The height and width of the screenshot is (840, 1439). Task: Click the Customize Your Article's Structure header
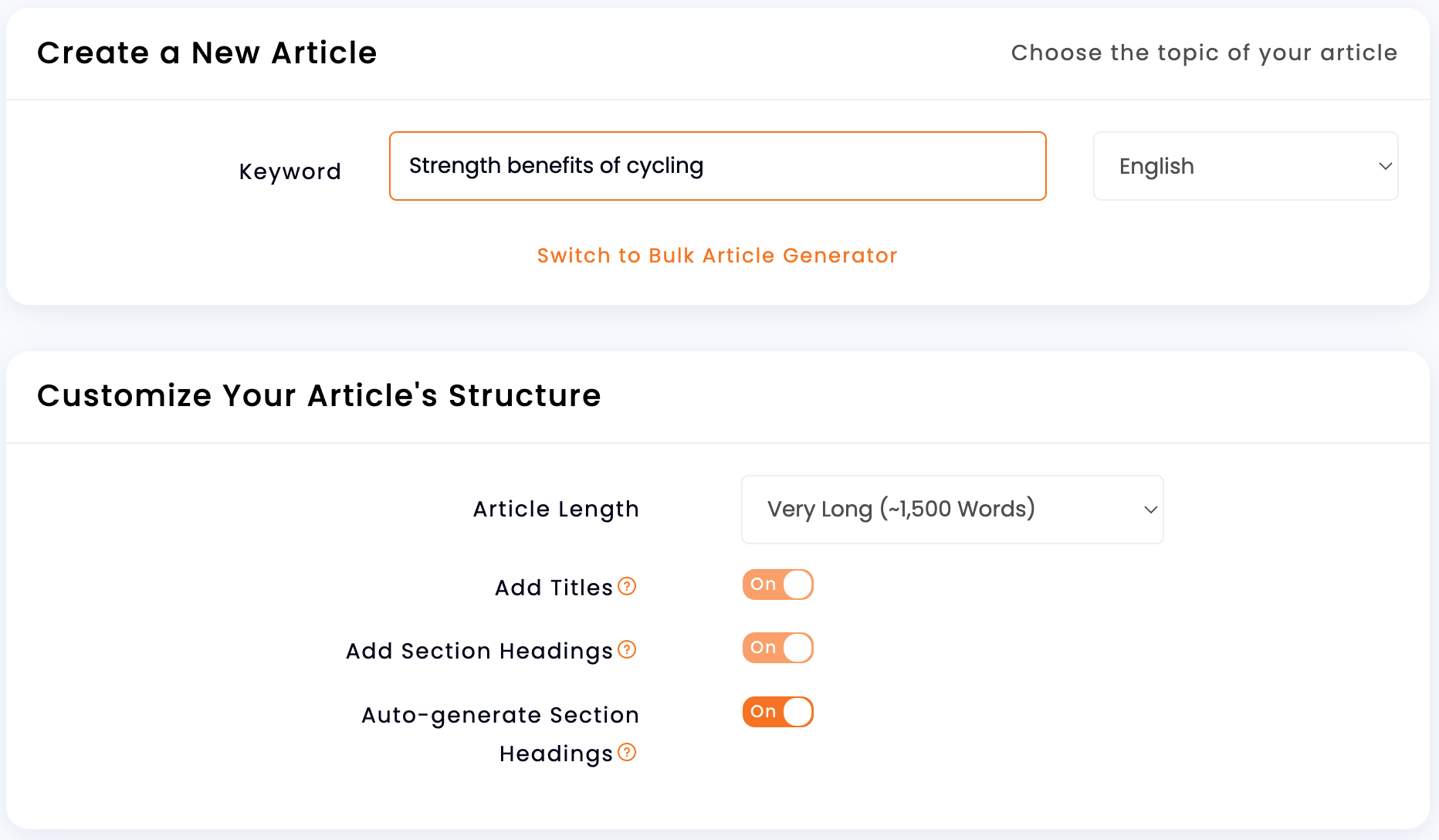pyautogui.click(x=320, y=395)
